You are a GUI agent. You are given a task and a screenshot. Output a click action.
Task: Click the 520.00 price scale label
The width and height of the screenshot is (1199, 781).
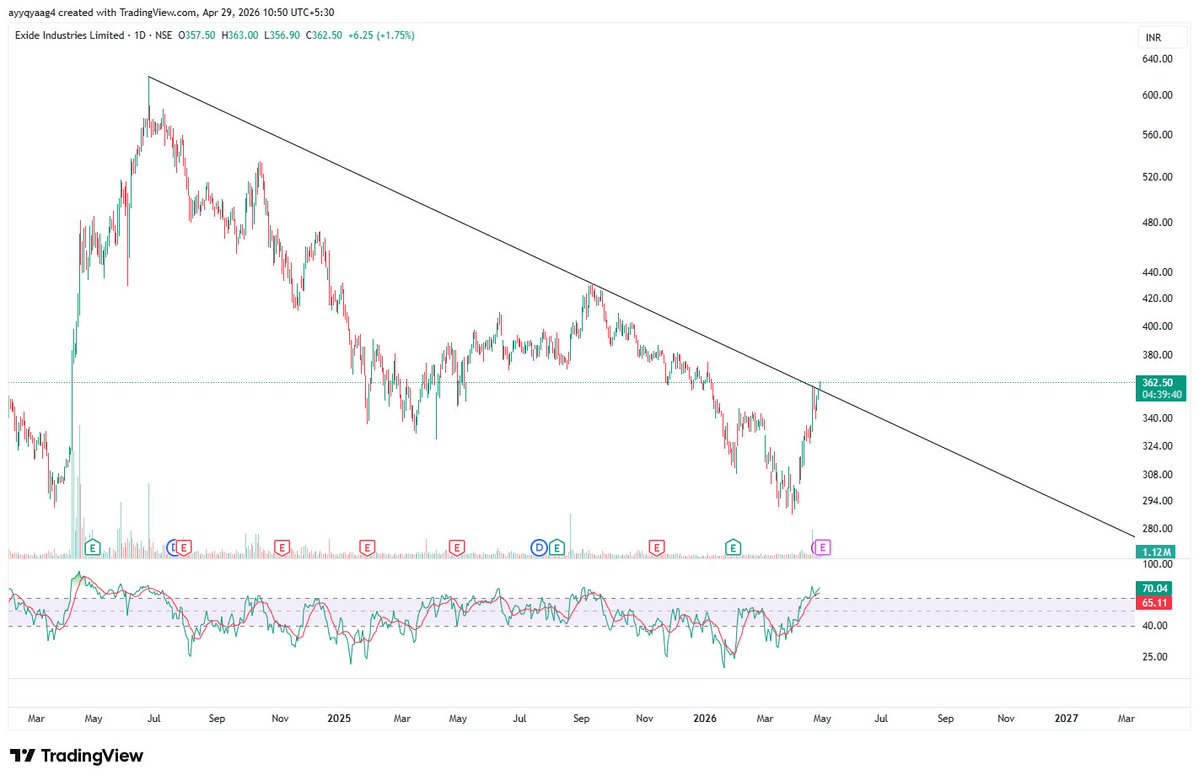[x=1158, y=177]
